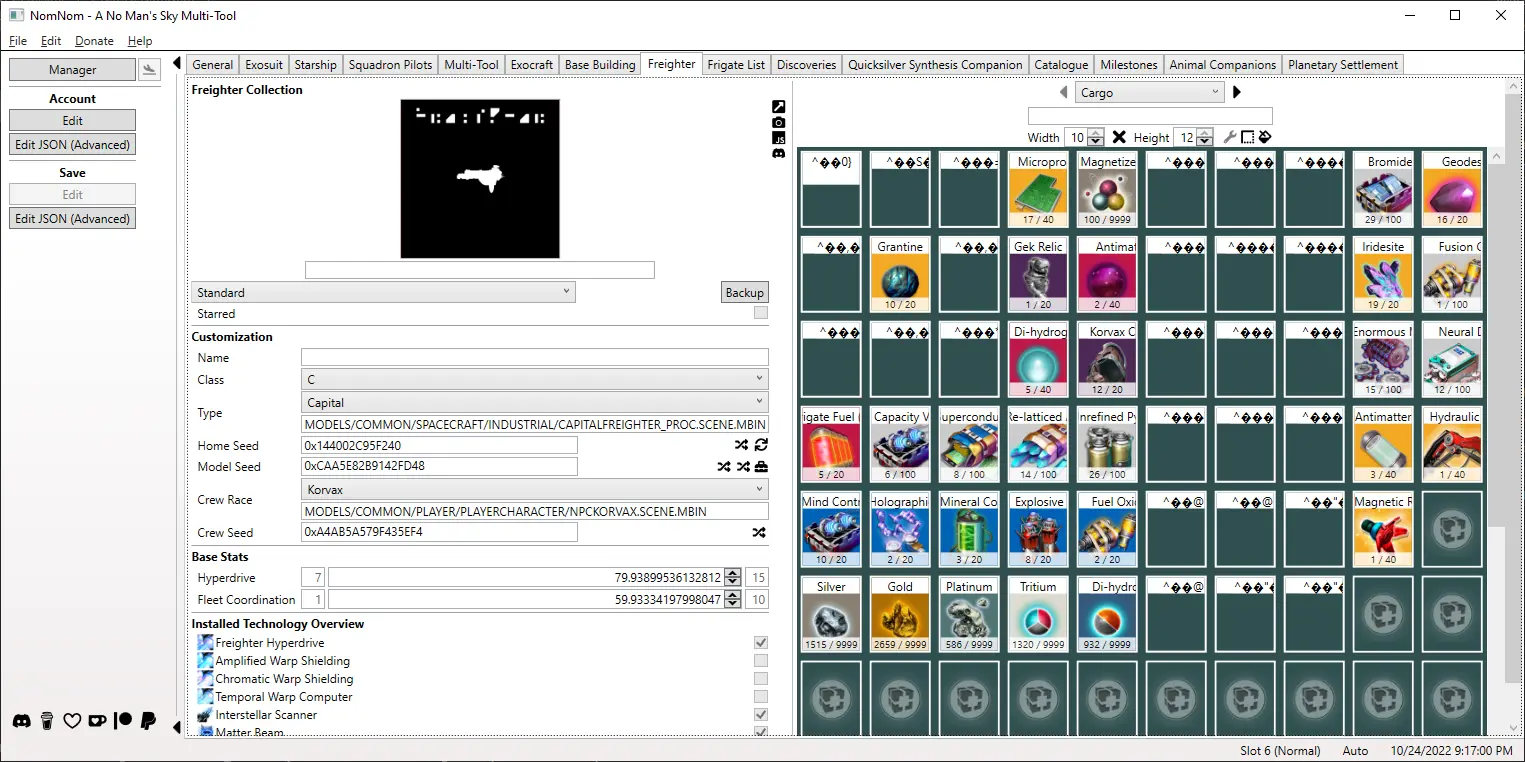Click the Patreon icon in the sidebar
The width and height of the screenshot is (1525, 762).
(x=124, y=720)
